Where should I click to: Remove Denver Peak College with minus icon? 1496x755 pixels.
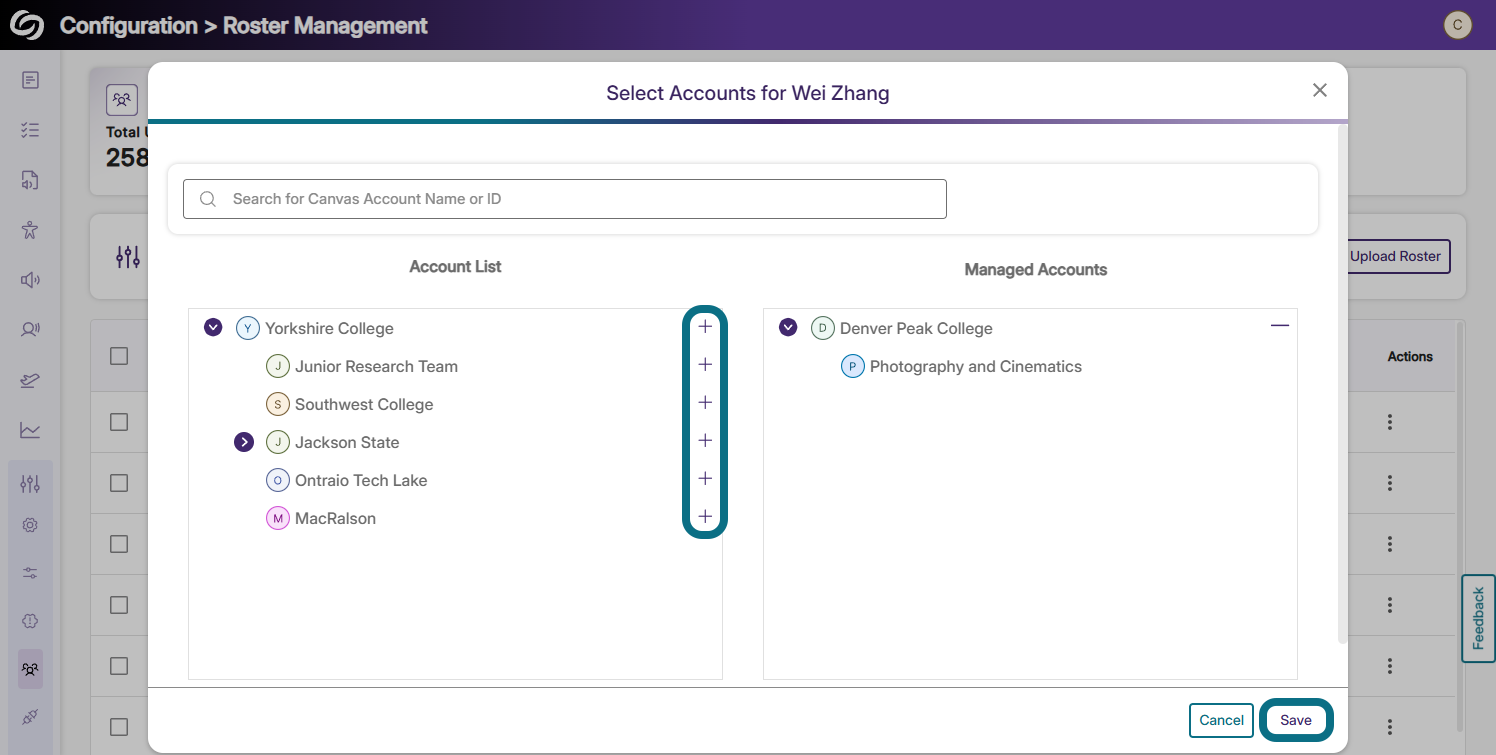click(x=1279, y=326)
